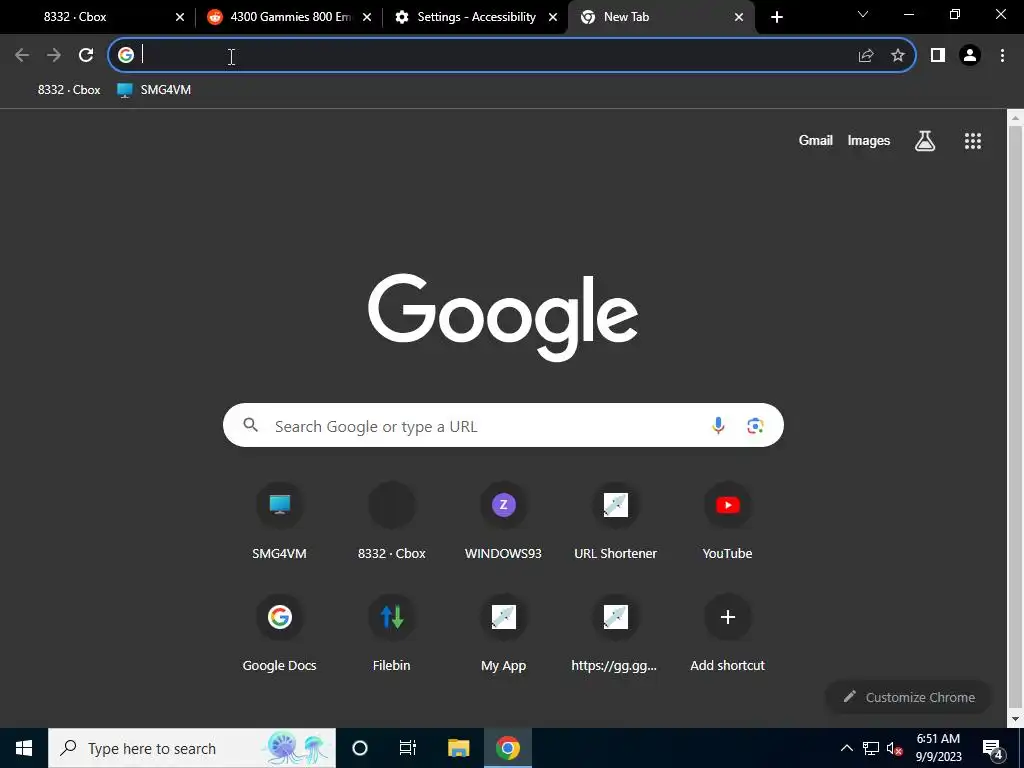The width and height of the screenshot is (1024, 768).
Task: Open Search Labs flask icon
Action: (x=925, y=140)
